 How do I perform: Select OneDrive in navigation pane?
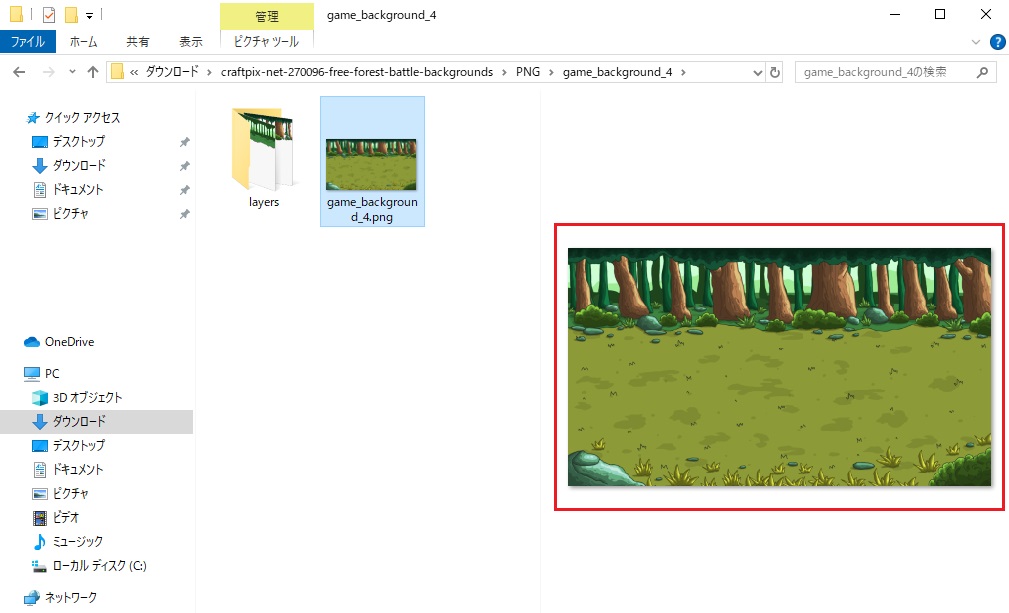click(x=59, y=342)
